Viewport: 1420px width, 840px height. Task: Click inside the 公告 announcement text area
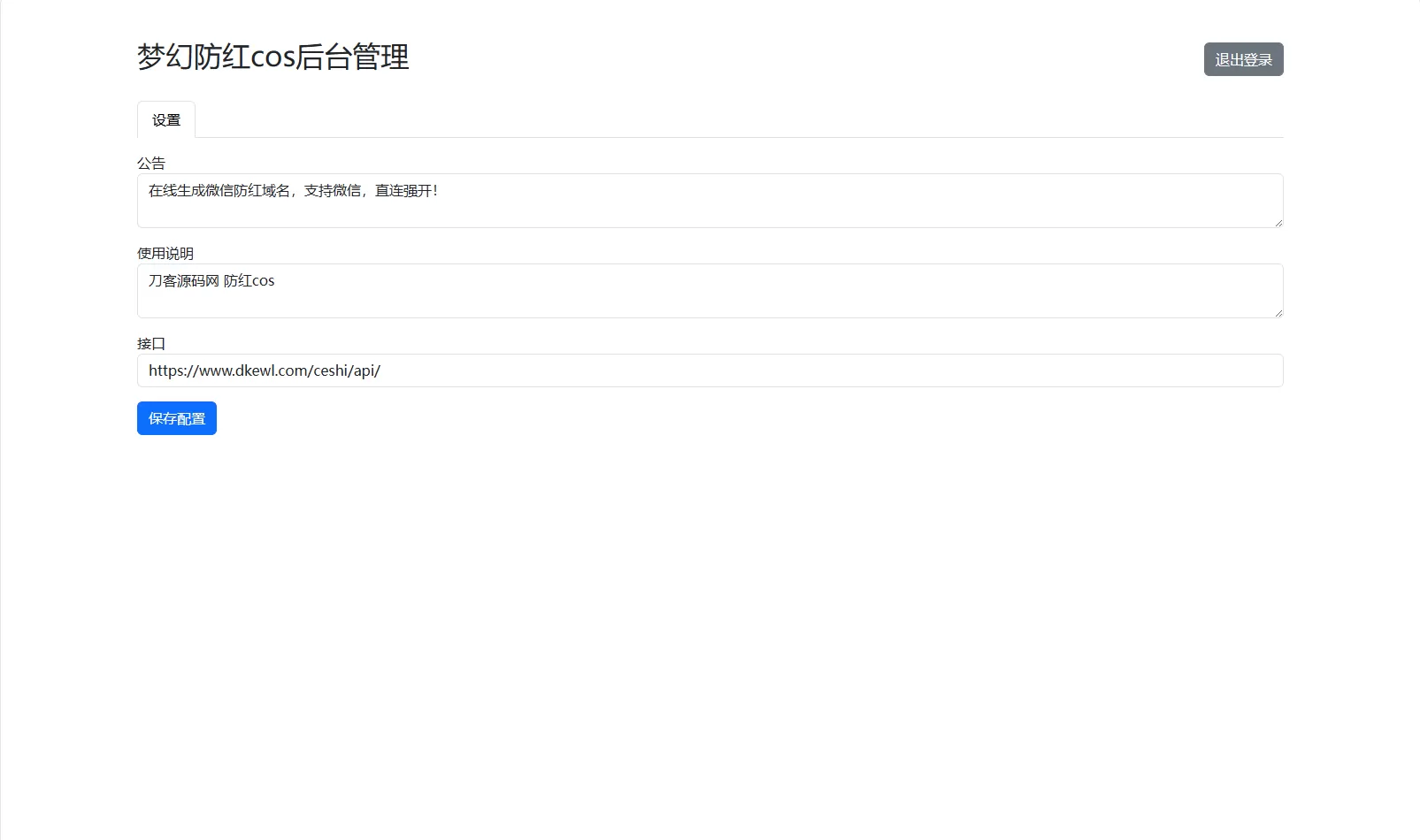708,201
